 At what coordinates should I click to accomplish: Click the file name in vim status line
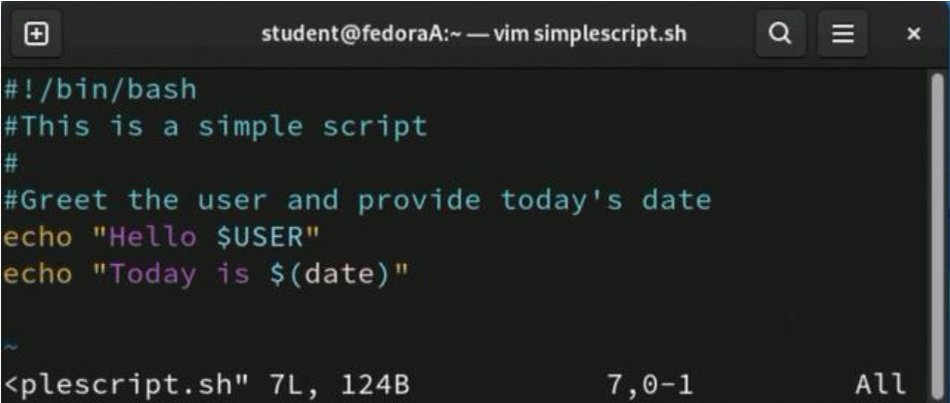coord(125,383)
